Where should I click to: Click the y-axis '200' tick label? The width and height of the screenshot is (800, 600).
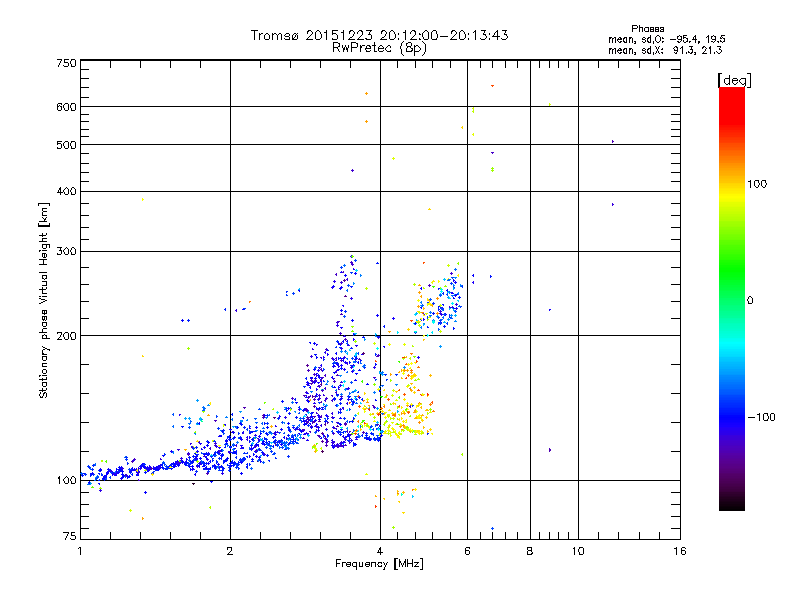pyautogui.click(x=66, y=336)
